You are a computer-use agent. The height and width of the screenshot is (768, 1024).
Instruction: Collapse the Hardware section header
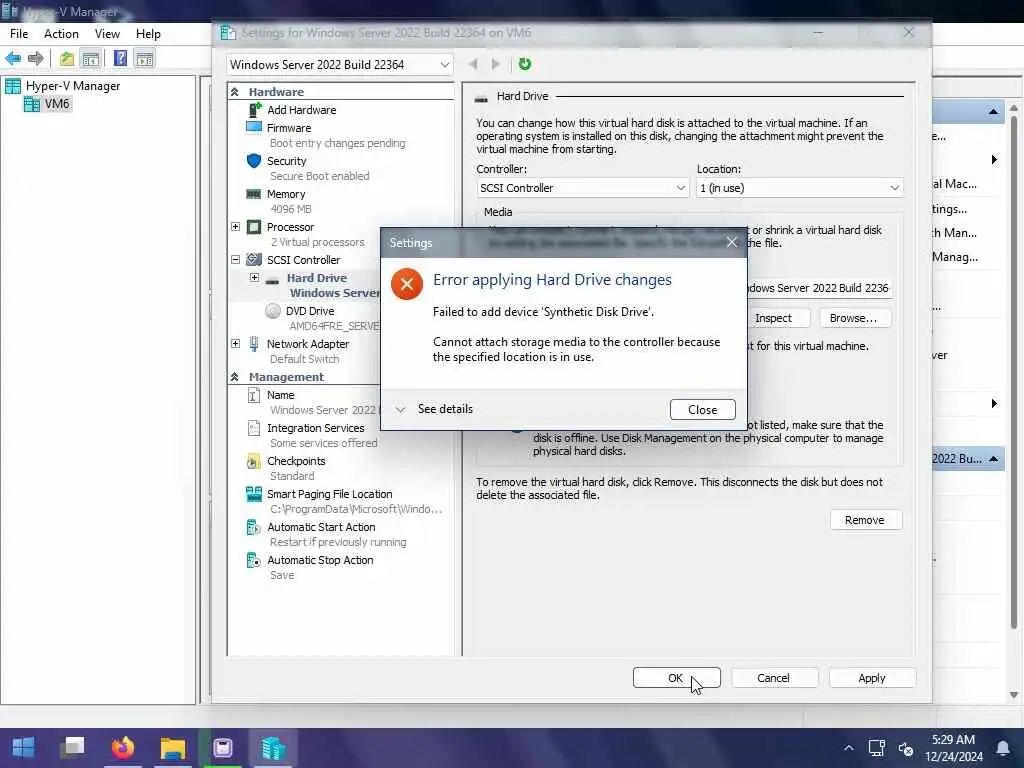point(234,92)
